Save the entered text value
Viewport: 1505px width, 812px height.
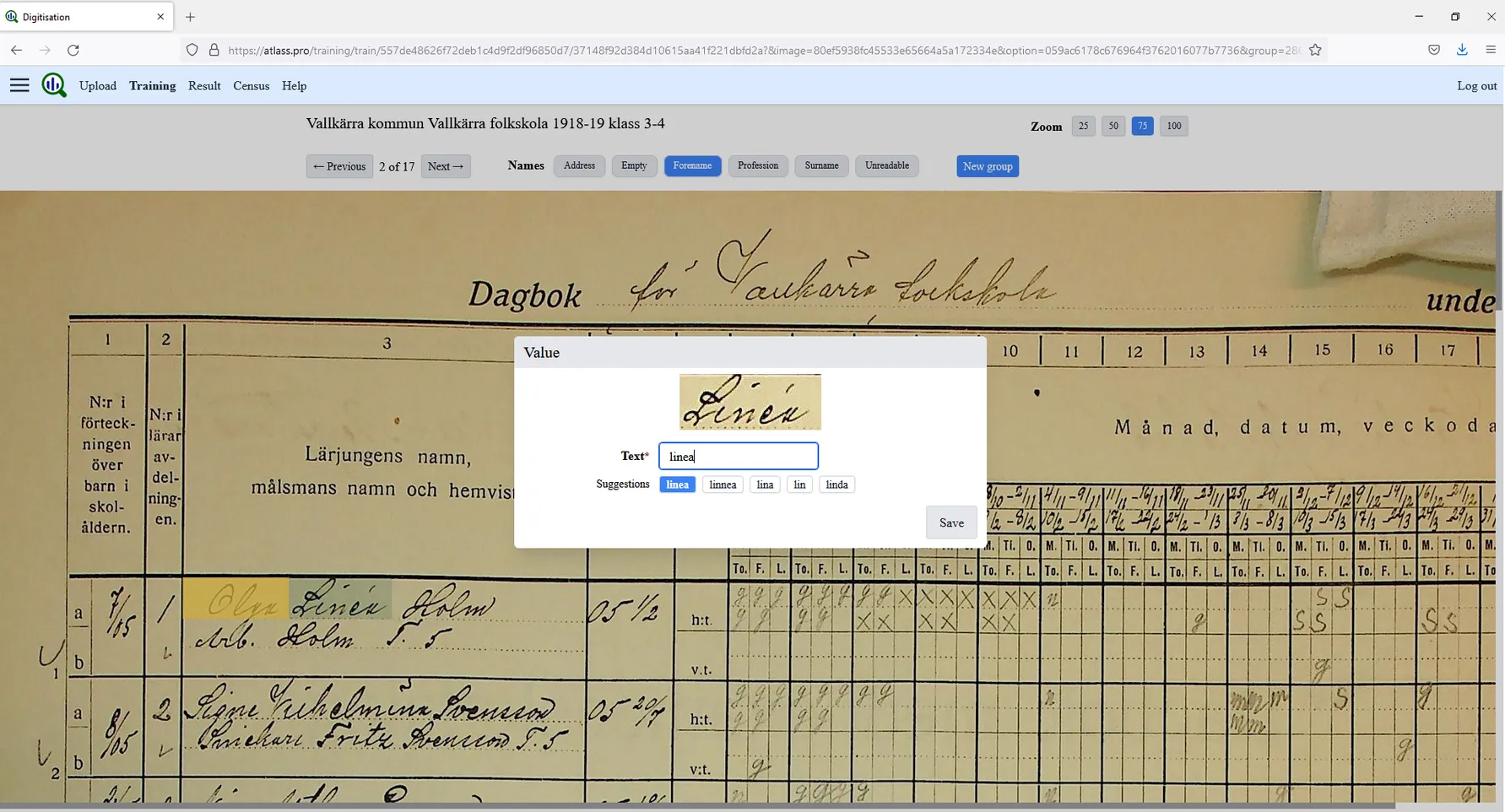[951, 522]
